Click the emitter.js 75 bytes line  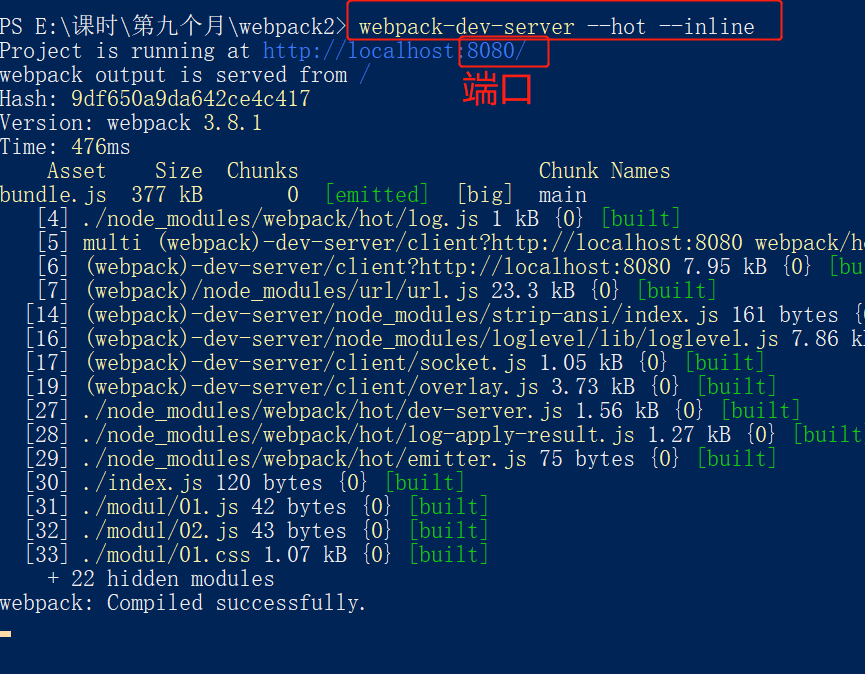[401, 459]
